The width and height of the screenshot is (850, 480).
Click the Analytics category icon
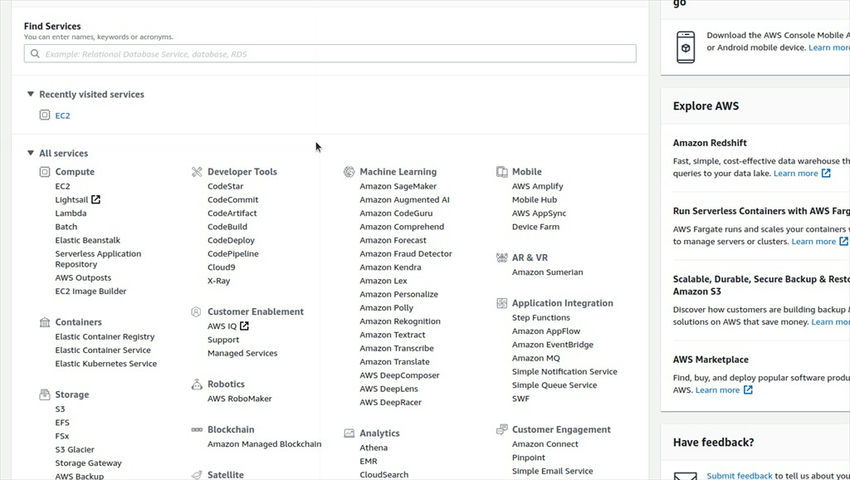point(350,433)
